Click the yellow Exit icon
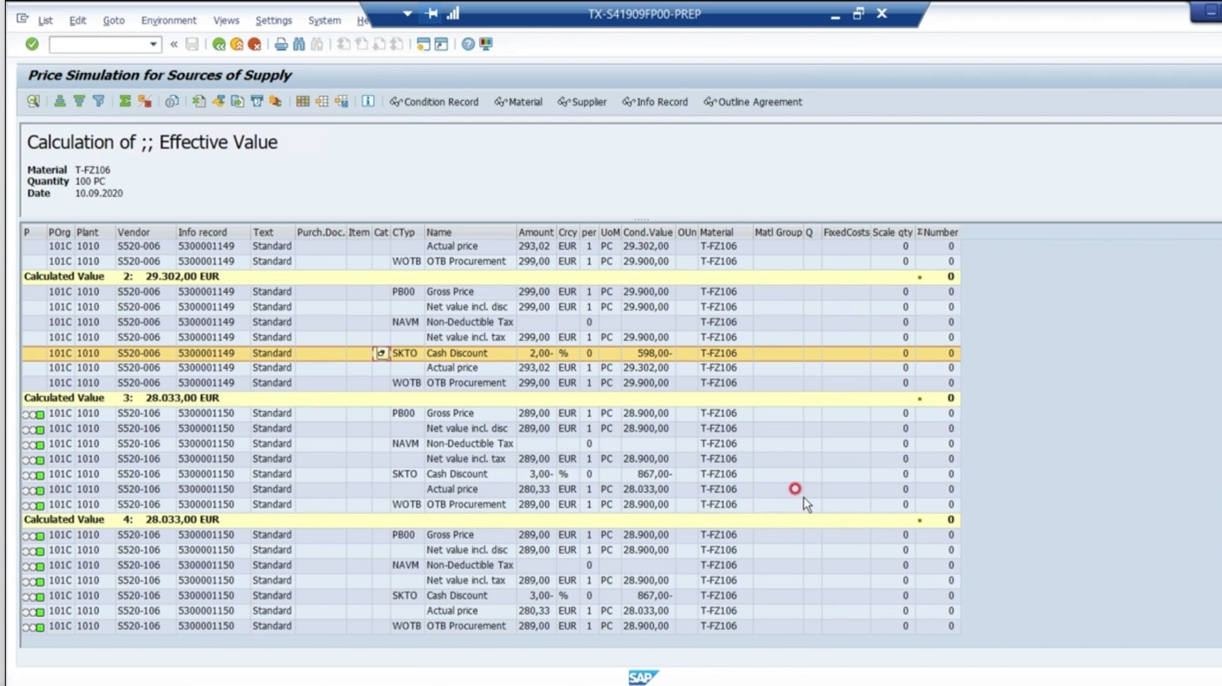Screen dimensions: 1222x686 point(237,44)
